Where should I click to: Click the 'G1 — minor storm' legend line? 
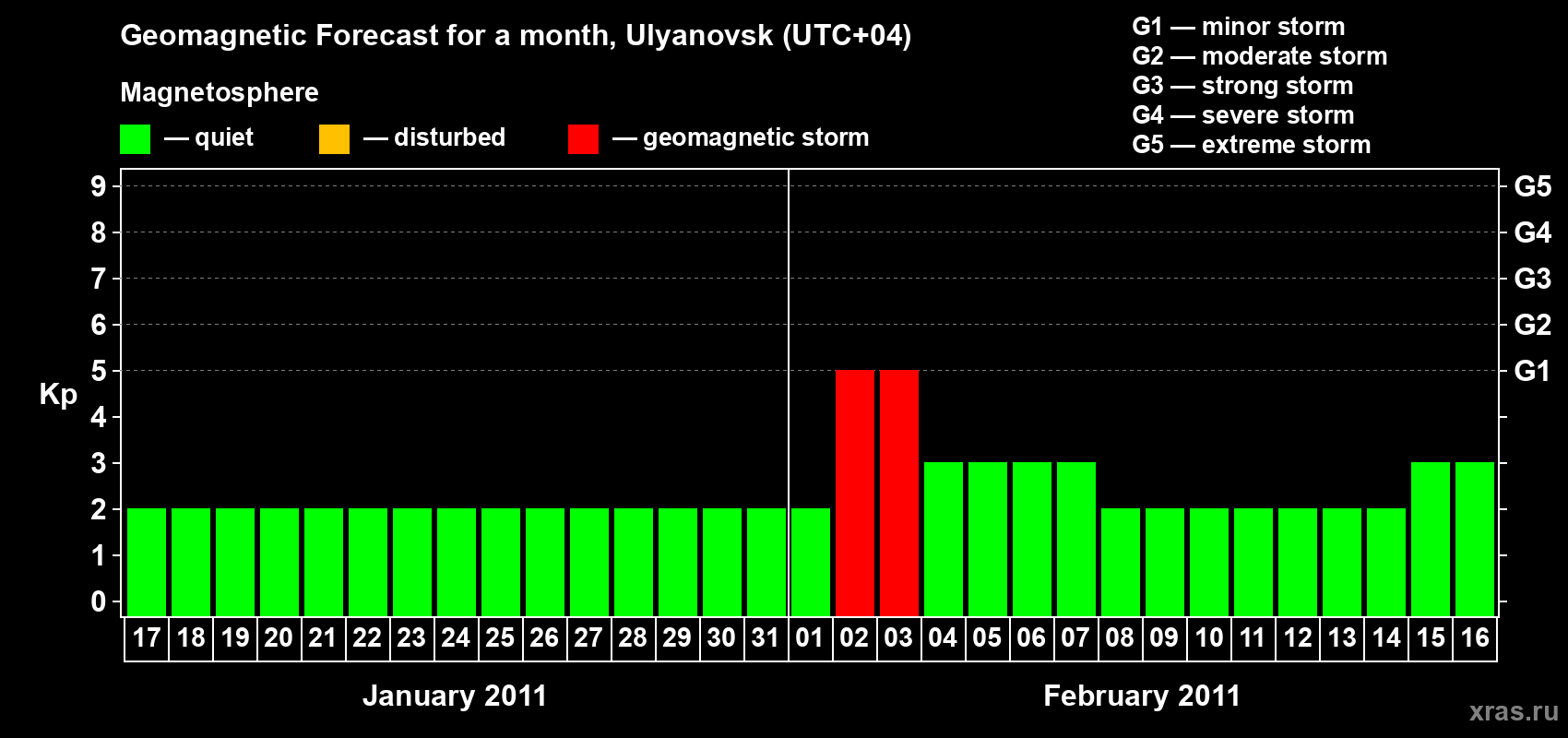(x=1239, y=27)
